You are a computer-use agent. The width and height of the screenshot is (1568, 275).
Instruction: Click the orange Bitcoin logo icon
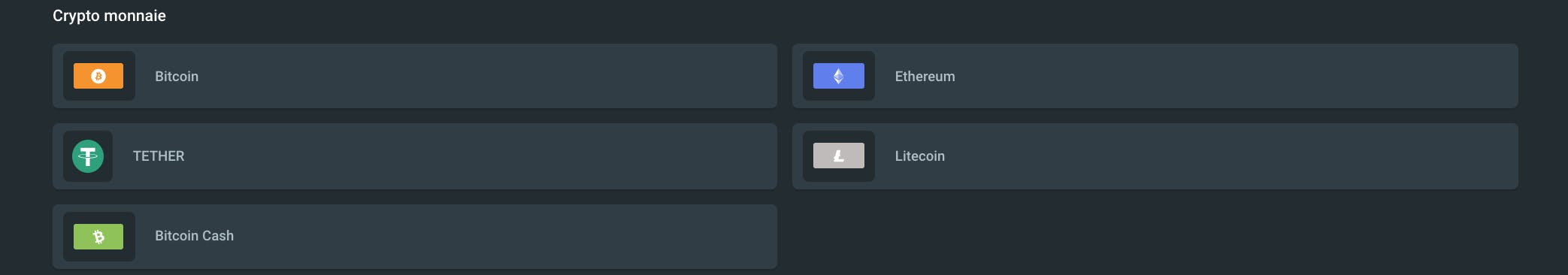(98, 76)
